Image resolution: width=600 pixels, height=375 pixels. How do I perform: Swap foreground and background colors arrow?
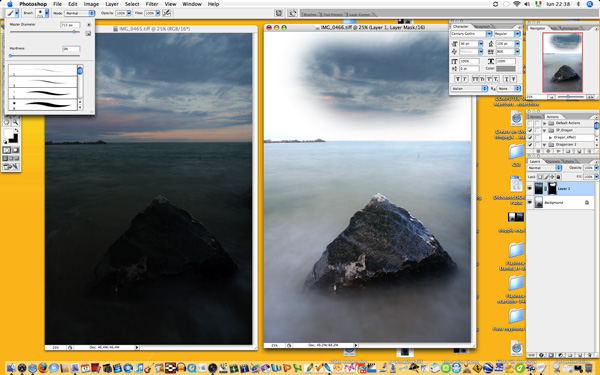(16, 131)
